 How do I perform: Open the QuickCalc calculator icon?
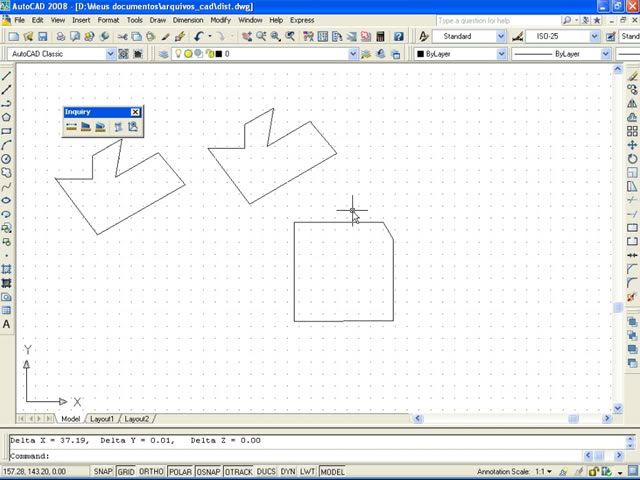tap(380, 37)
